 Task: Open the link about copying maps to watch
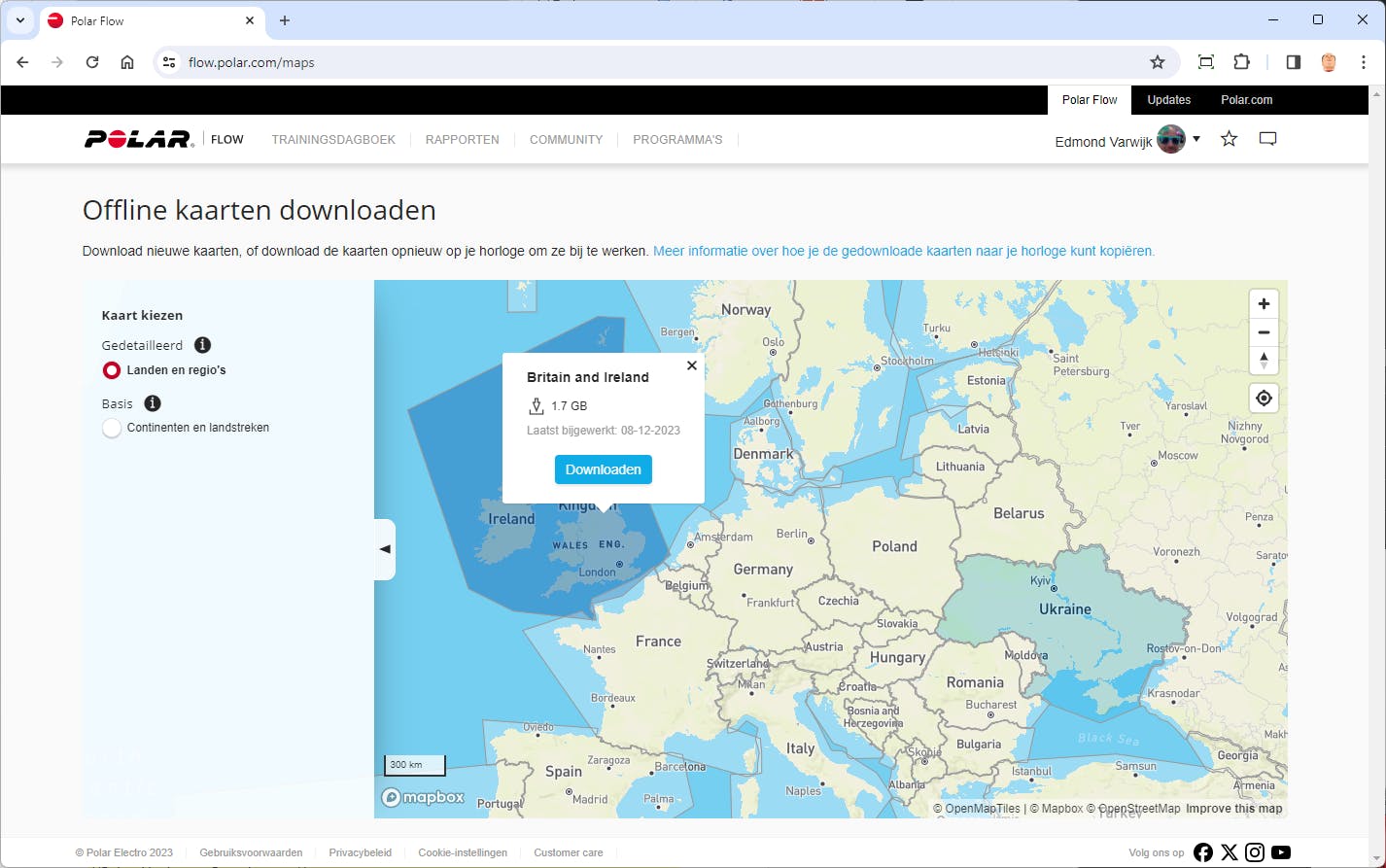click(x=904, y=251)
